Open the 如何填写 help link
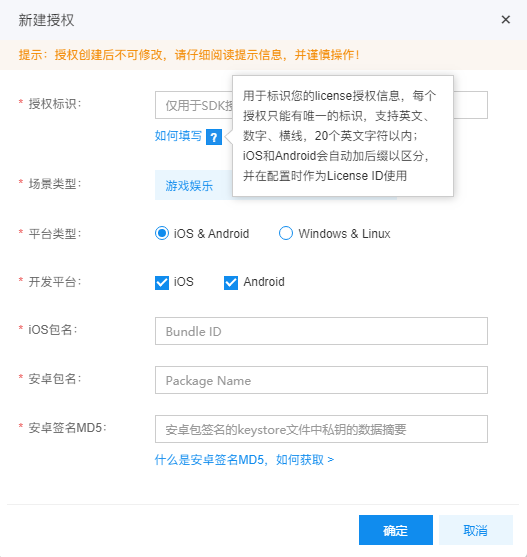This screenshot has height=557, width=527. [178, 136]
